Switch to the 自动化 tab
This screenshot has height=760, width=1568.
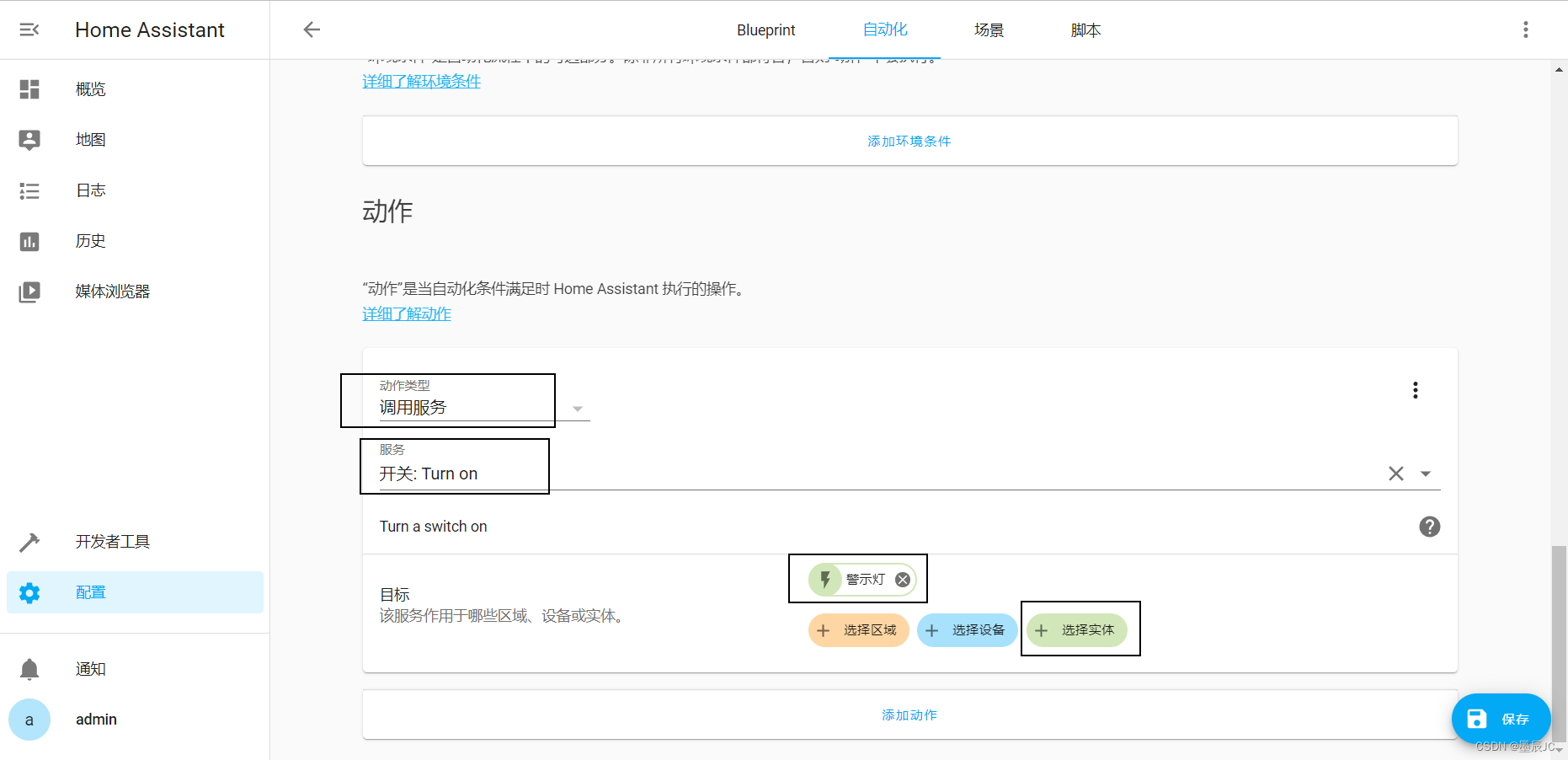coord(885,29)
